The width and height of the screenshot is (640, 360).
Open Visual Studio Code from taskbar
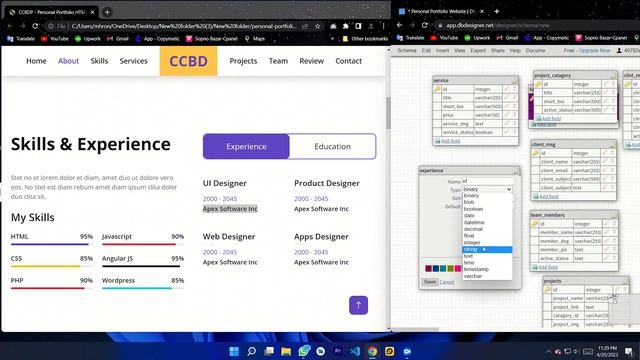(355, 351)
